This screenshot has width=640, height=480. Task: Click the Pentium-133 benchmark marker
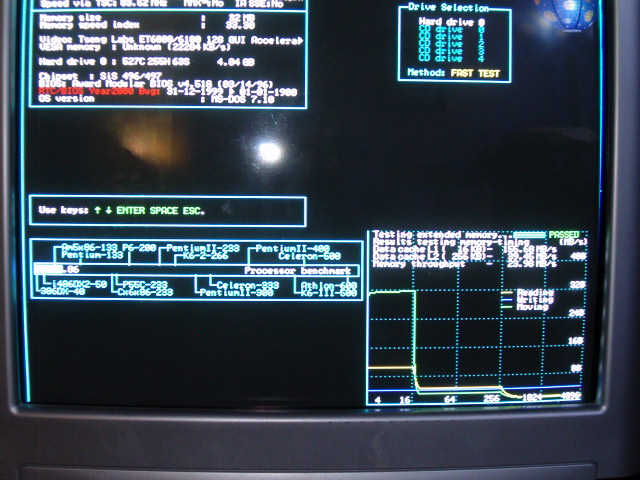pos(92,255)
